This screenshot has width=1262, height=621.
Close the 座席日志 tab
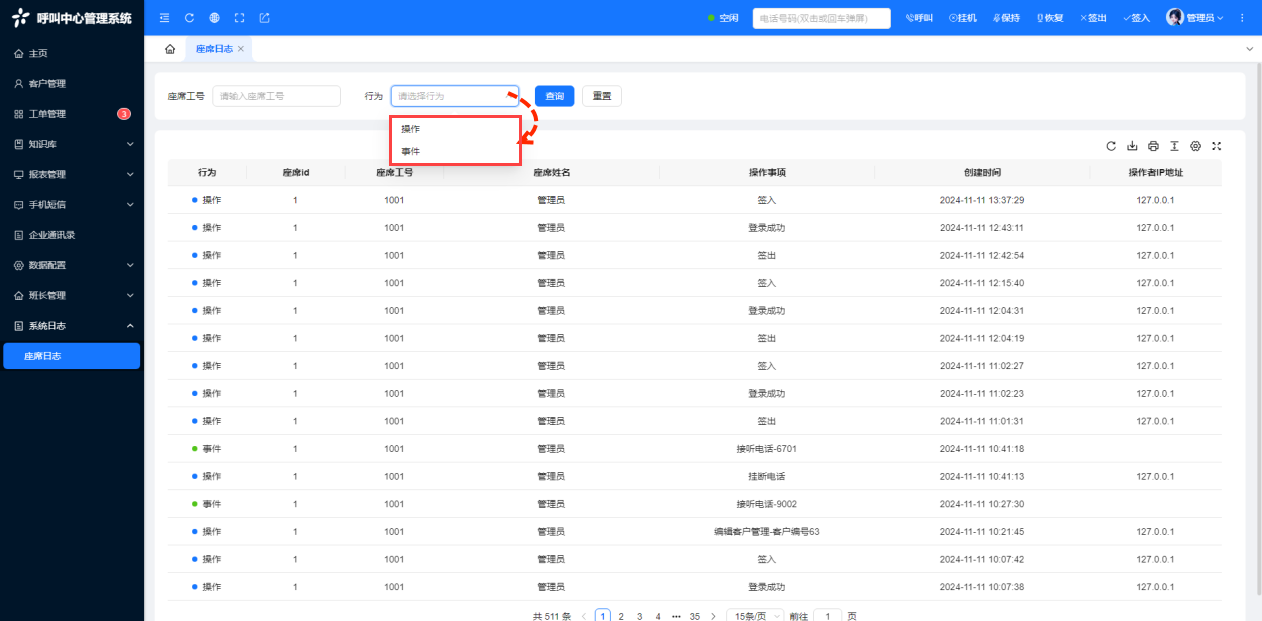[x=241, y=49]
